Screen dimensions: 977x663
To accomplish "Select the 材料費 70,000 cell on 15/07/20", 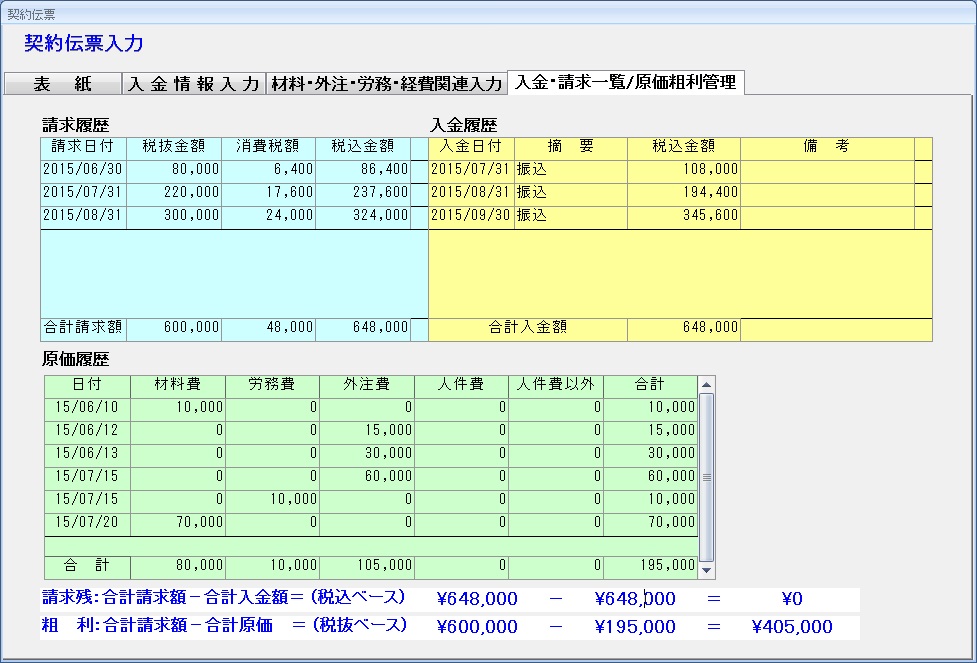I will point(177,522).
